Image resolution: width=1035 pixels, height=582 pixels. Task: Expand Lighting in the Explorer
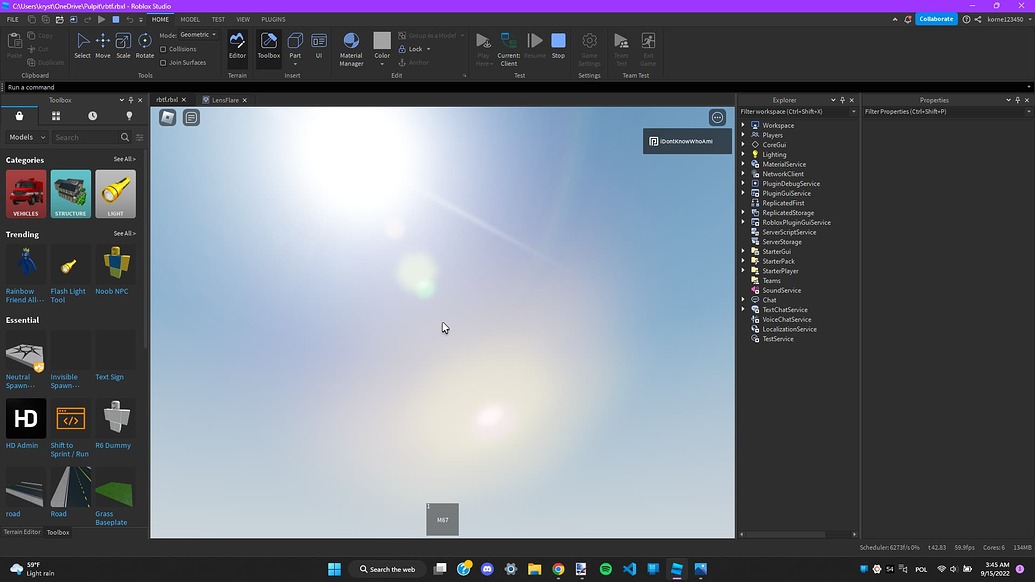pos(742,154)
